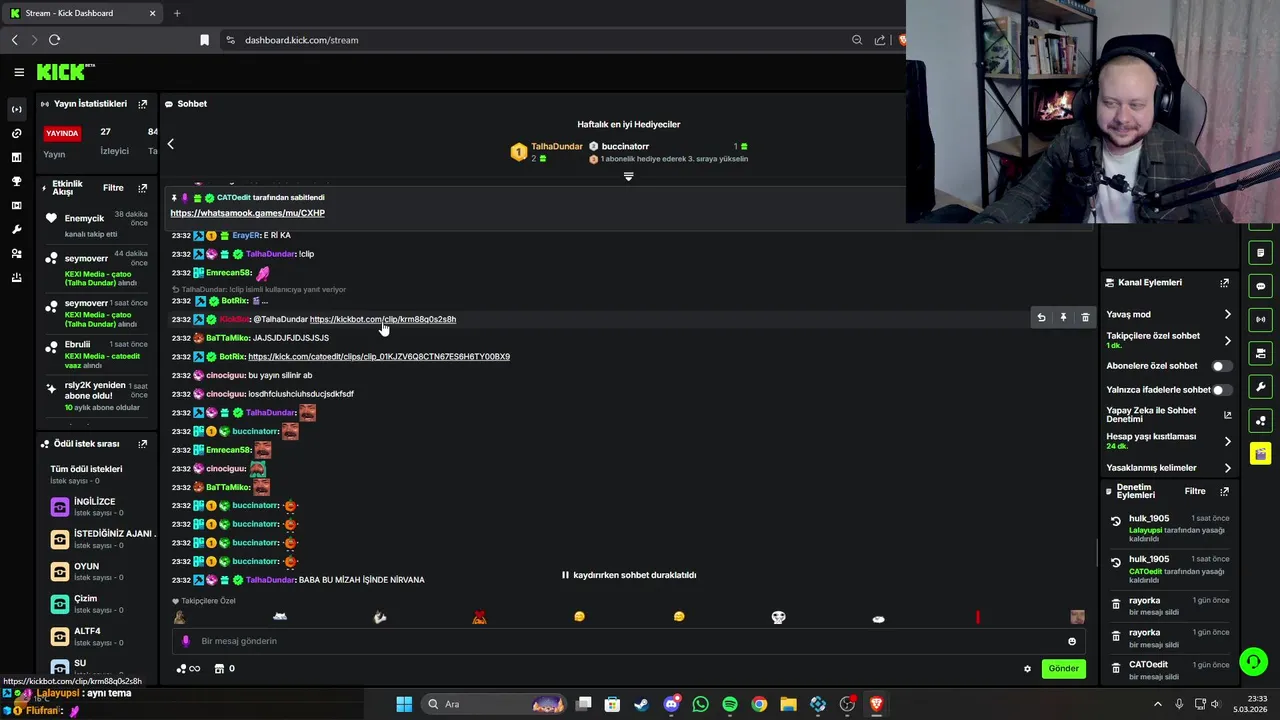This screenshot has height=720, width=1280.
Task: Pop out the Etkinlik Akışı panel
Action: pos(143,188)
